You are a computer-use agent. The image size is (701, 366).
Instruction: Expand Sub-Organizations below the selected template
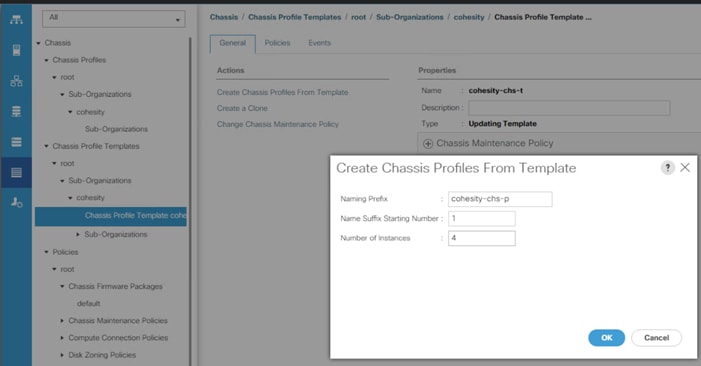pos(78,235)
